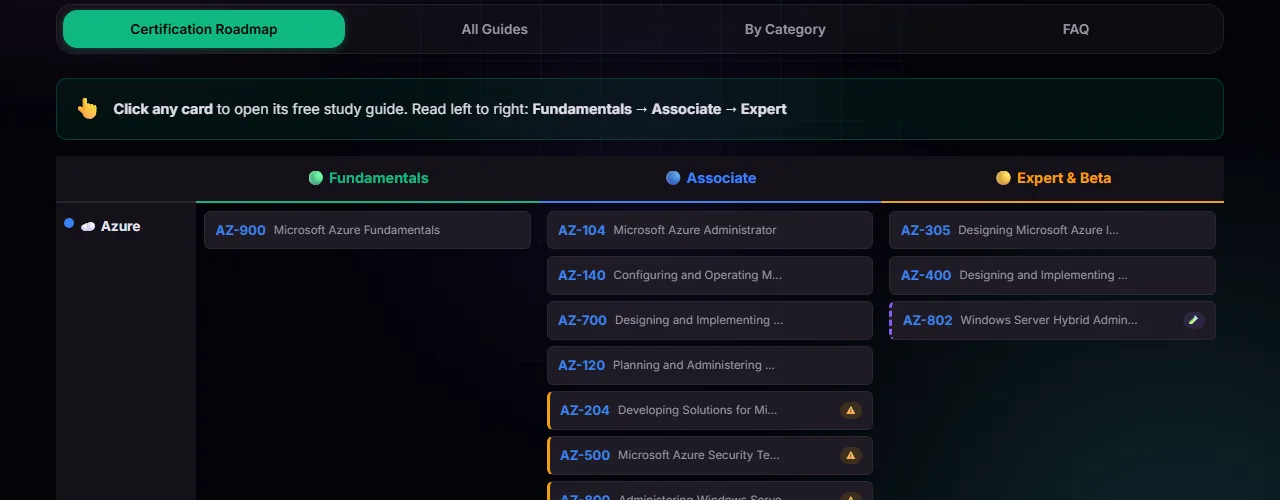Select the Certification Roadmap tab
Screen dimensions: 1280x500
[x=204, y=29]
